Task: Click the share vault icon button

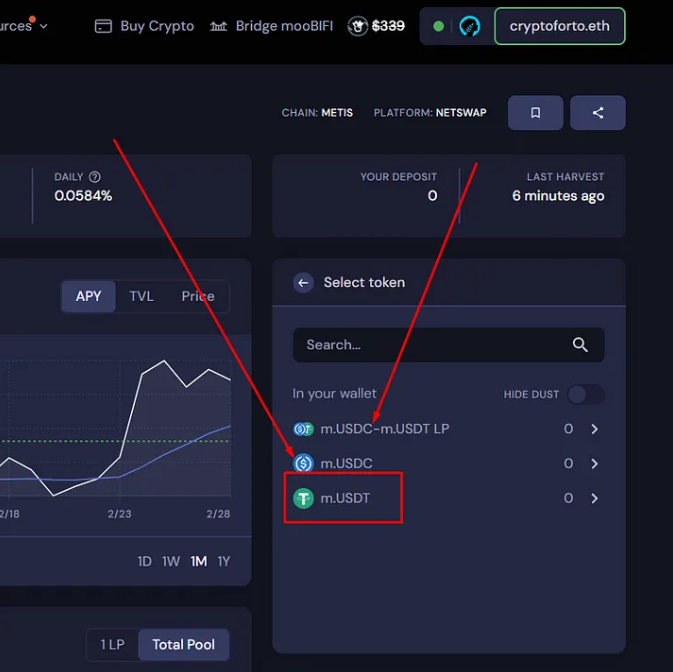Action: pos(597,112)
